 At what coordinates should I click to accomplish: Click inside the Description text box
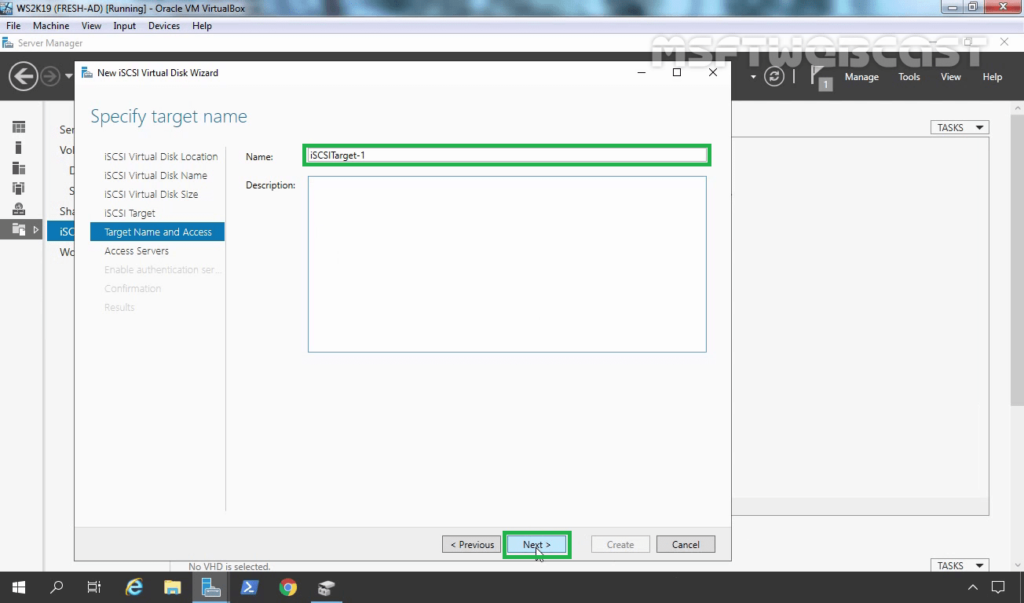(x=507, y=264)
